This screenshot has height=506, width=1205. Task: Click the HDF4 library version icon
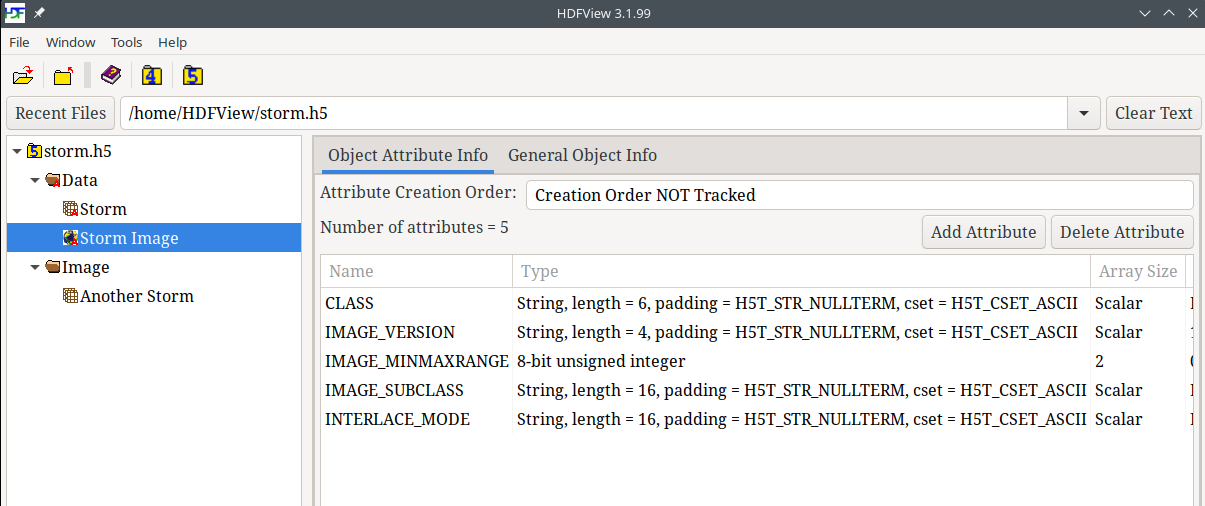(x=151, y=76)
